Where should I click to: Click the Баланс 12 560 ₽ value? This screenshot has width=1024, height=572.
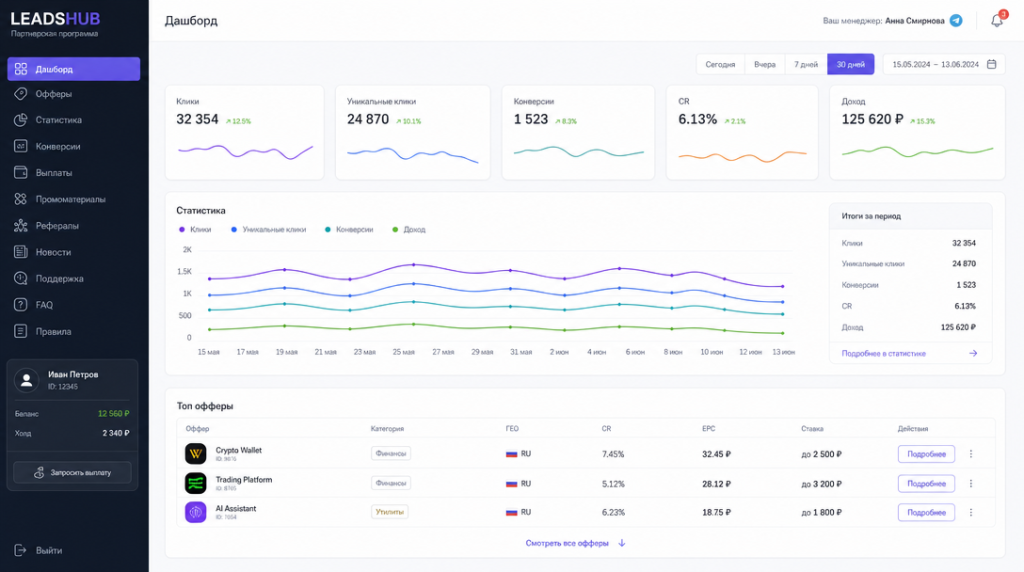click(114, 413)
